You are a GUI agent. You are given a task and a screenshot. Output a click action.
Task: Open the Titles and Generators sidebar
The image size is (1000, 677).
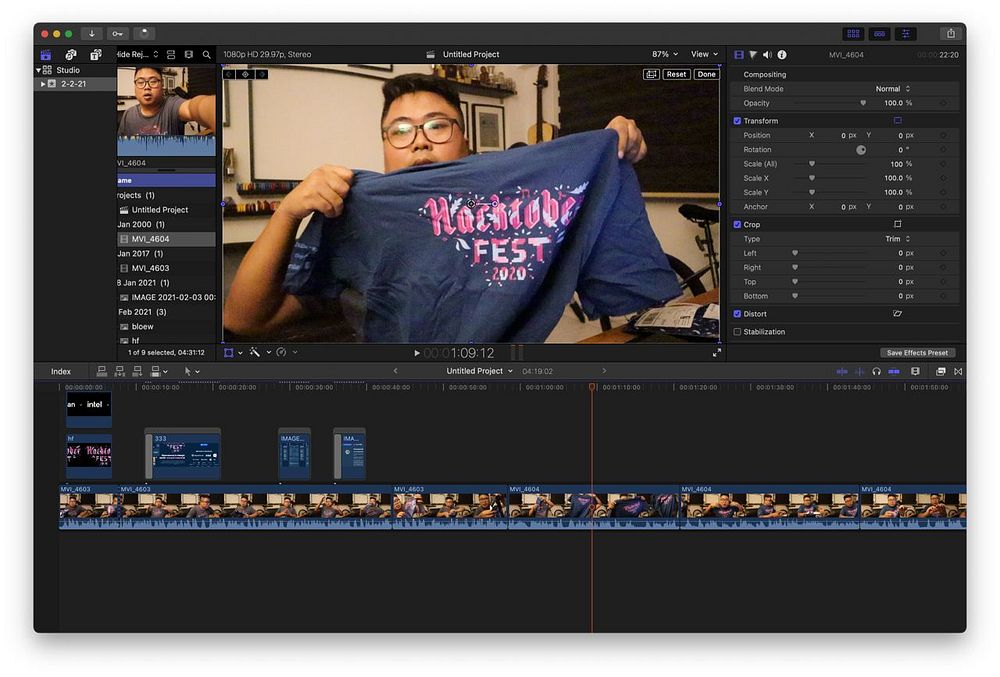click(95, 55)
